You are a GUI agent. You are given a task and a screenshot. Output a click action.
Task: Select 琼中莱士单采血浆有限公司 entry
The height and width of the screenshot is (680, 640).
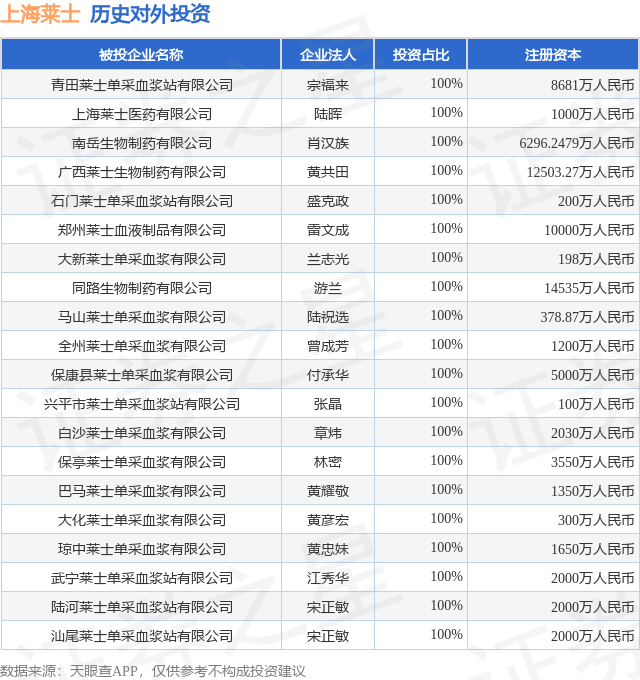pyautogui.click(x=142, y=549)
